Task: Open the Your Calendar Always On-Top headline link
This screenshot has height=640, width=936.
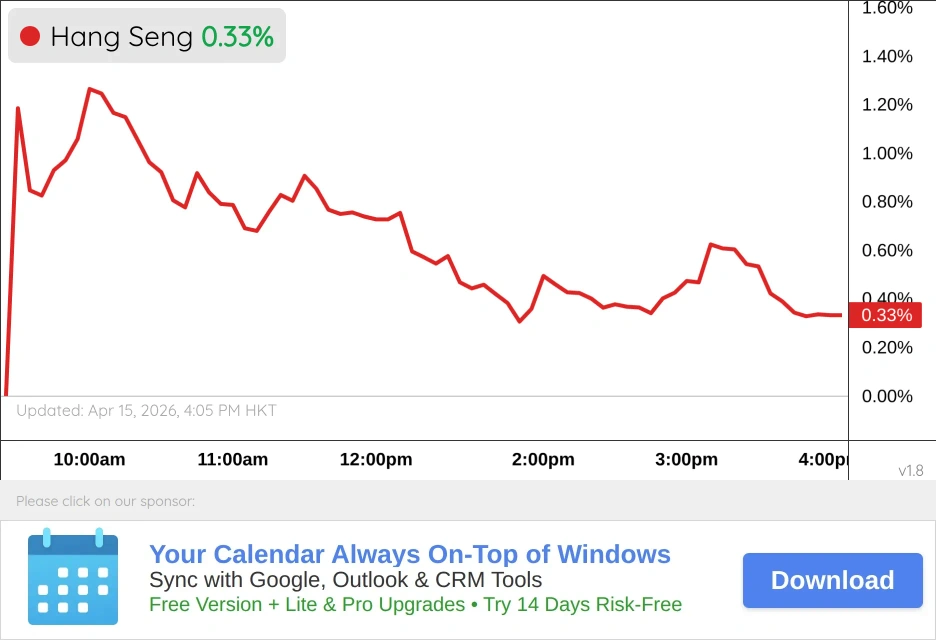Action: tap(409, 554)
